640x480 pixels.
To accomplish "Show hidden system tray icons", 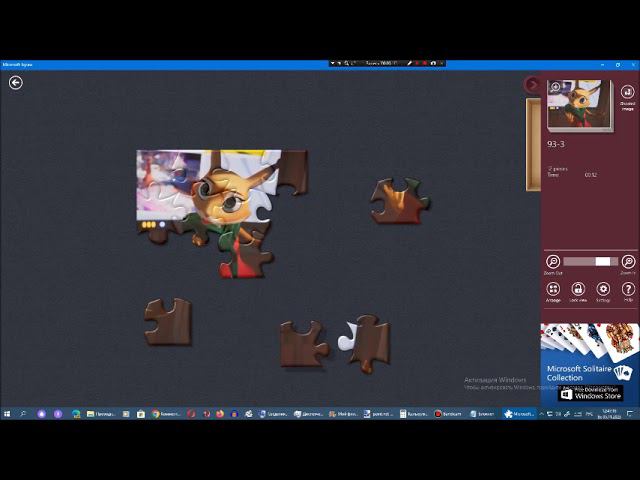I will point(542,414).
